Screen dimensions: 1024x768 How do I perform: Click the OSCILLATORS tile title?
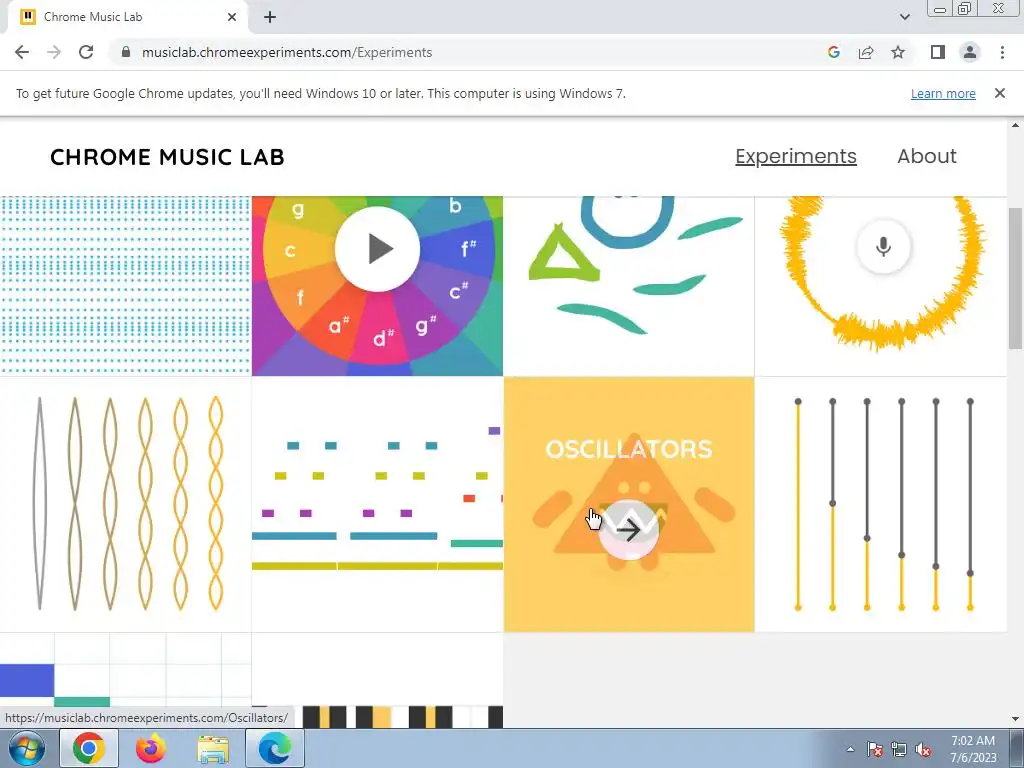tap(628, 449)
